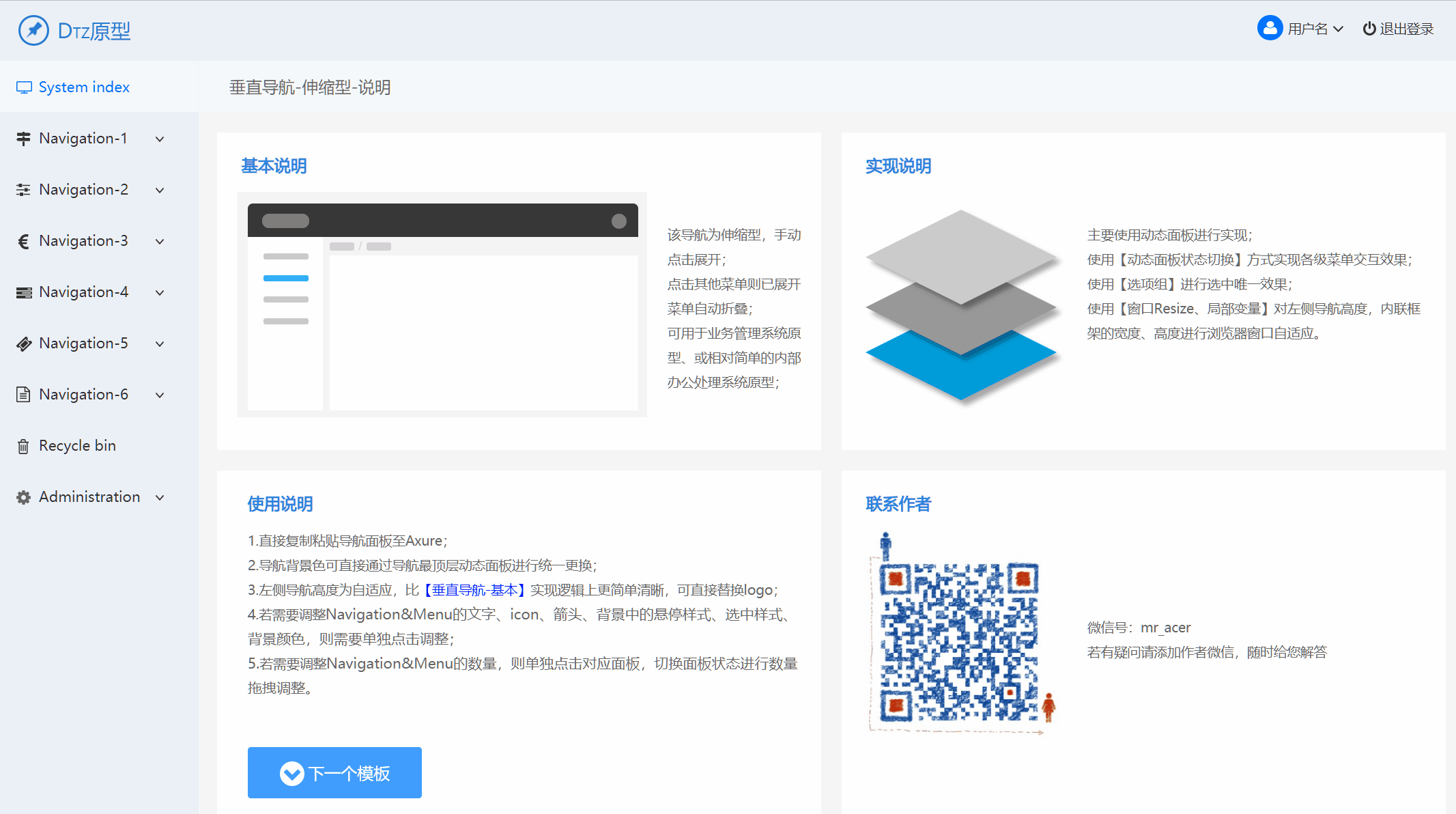Click the server icon for Navigation-4
The image size is (1456, 814).
click(x=23, y=292)
